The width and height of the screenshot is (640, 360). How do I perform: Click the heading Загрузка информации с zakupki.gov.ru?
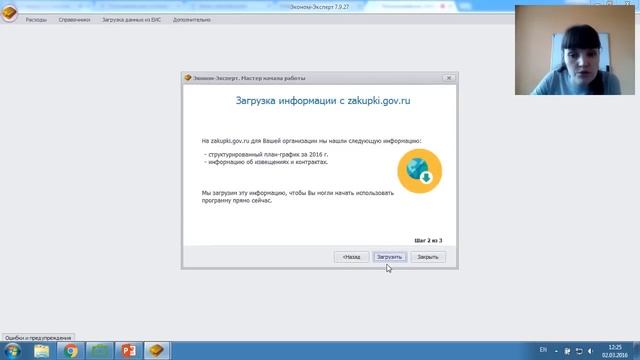coord(323,101)
